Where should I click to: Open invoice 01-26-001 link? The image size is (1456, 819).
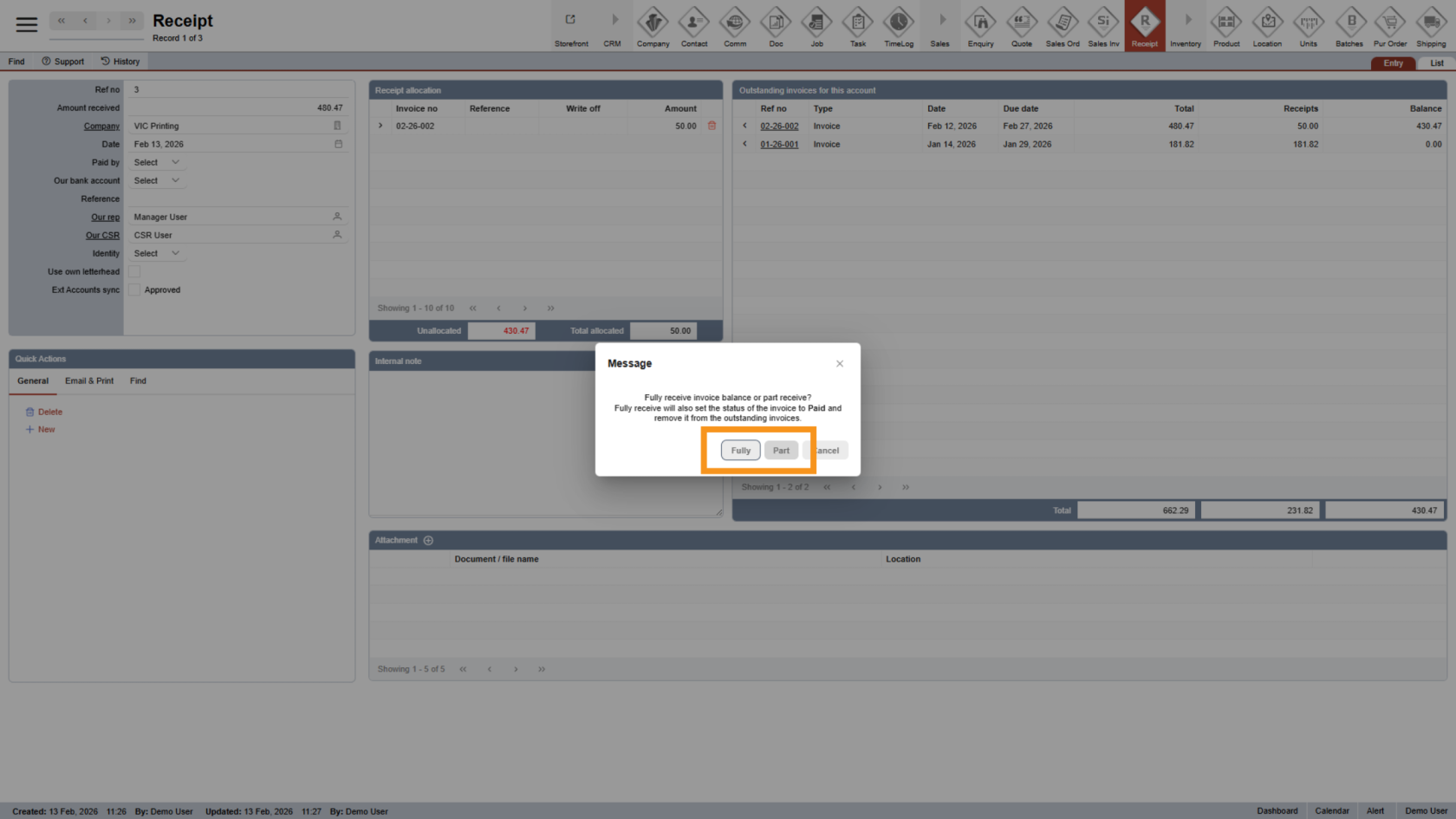[x=779, y=145]
